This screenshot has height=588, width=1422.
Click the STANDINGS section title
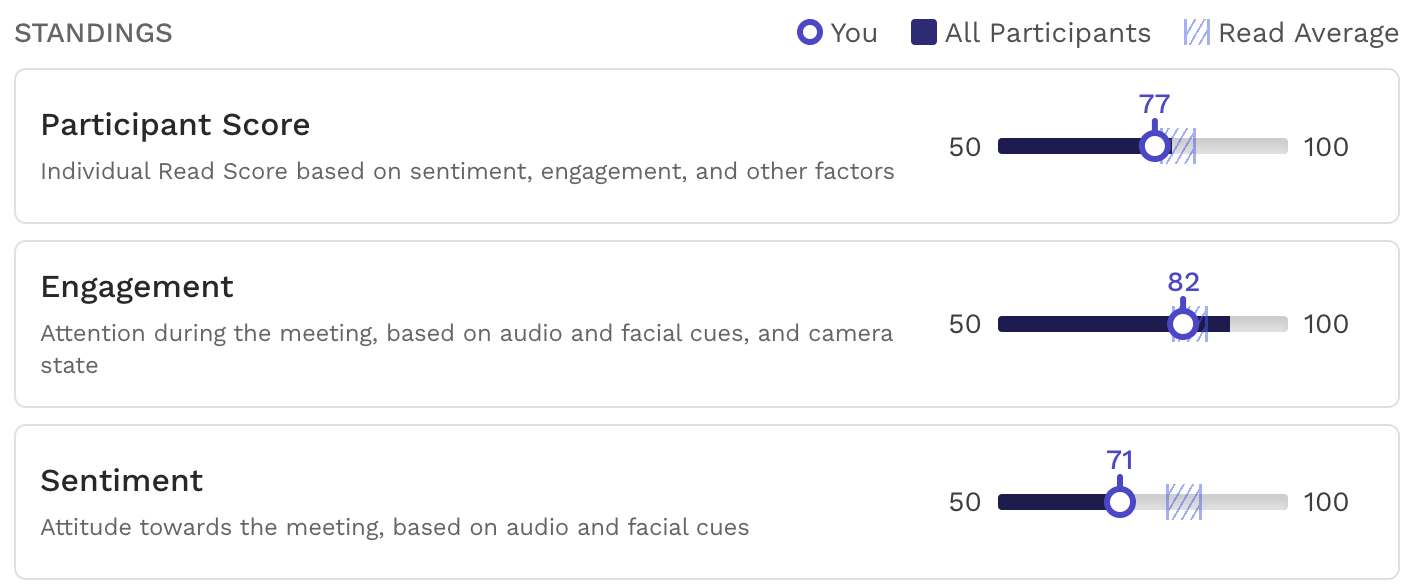point(94,33)
